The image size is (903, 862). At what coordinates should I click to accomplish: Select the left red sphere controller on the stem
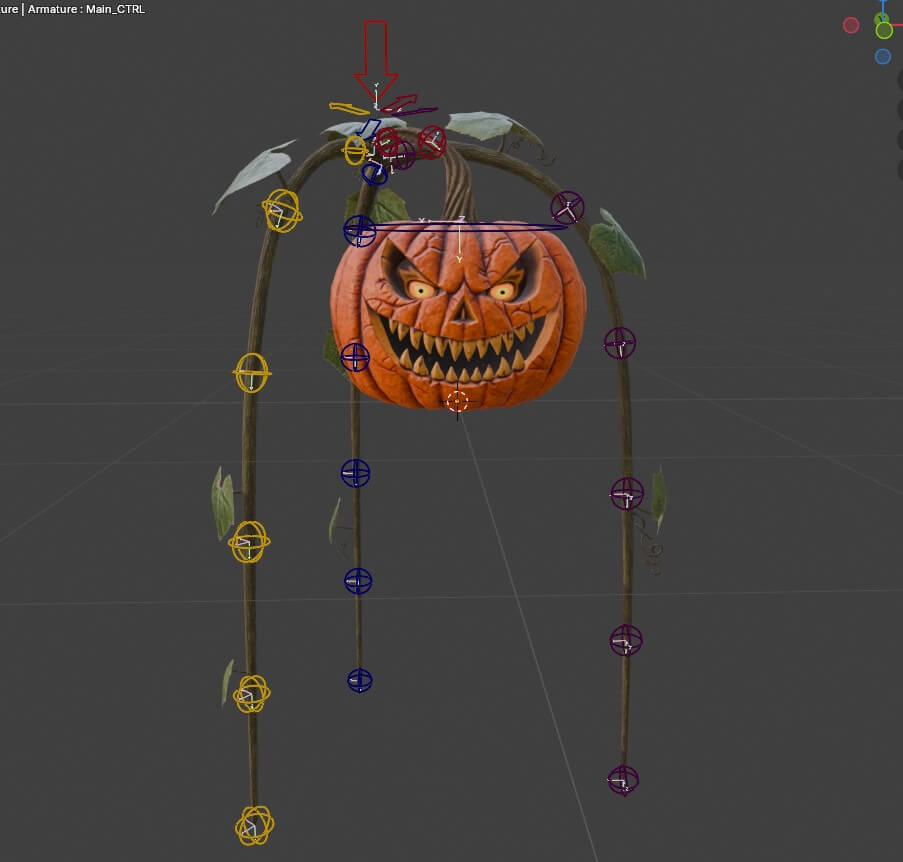click(386, 140)
